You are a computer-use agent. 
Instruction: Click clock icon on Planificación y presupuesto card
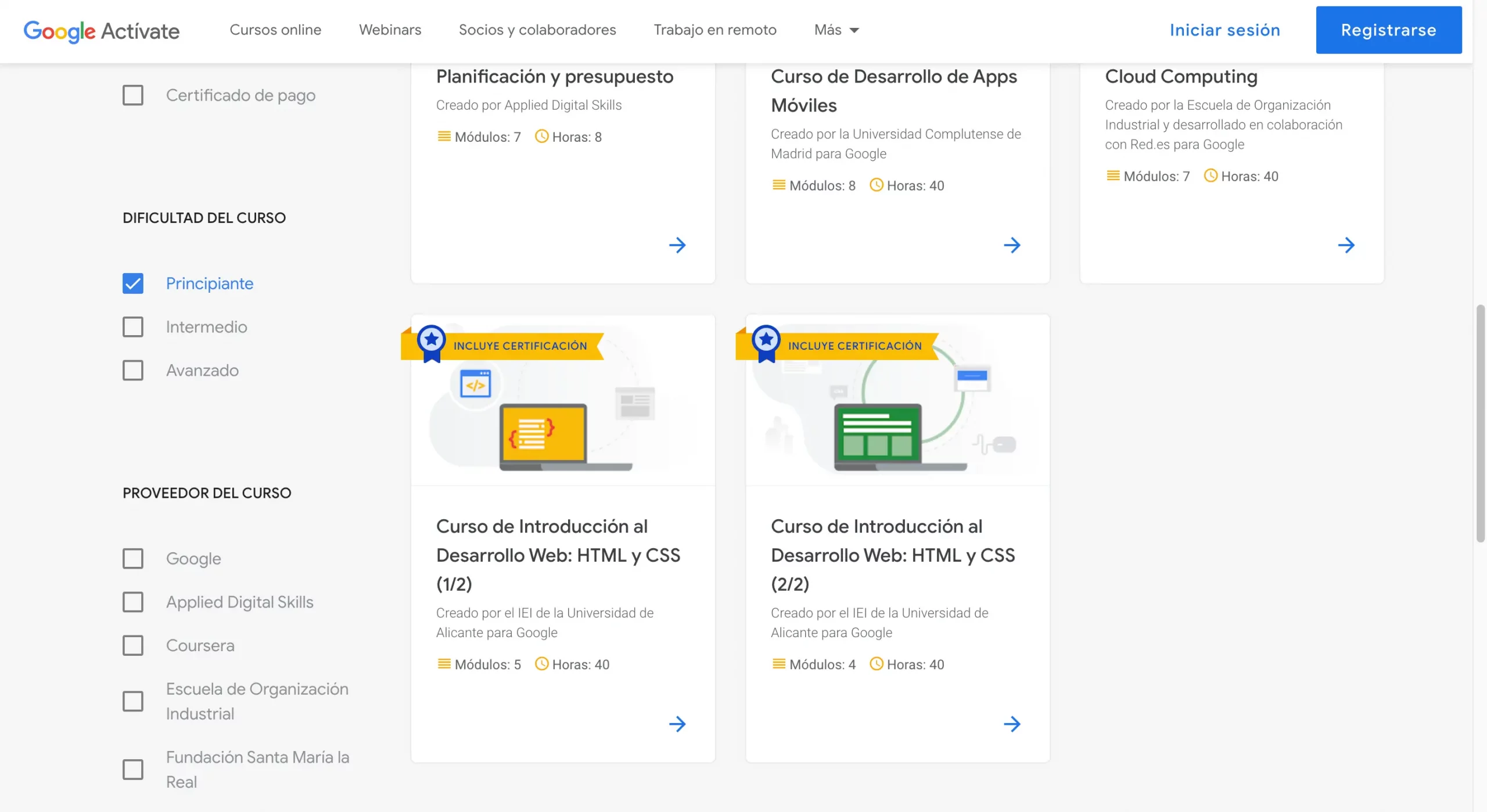(541, 136)
